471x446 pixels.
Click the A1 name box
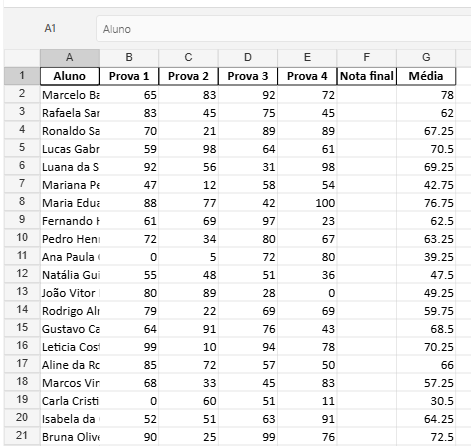point(50,29)
